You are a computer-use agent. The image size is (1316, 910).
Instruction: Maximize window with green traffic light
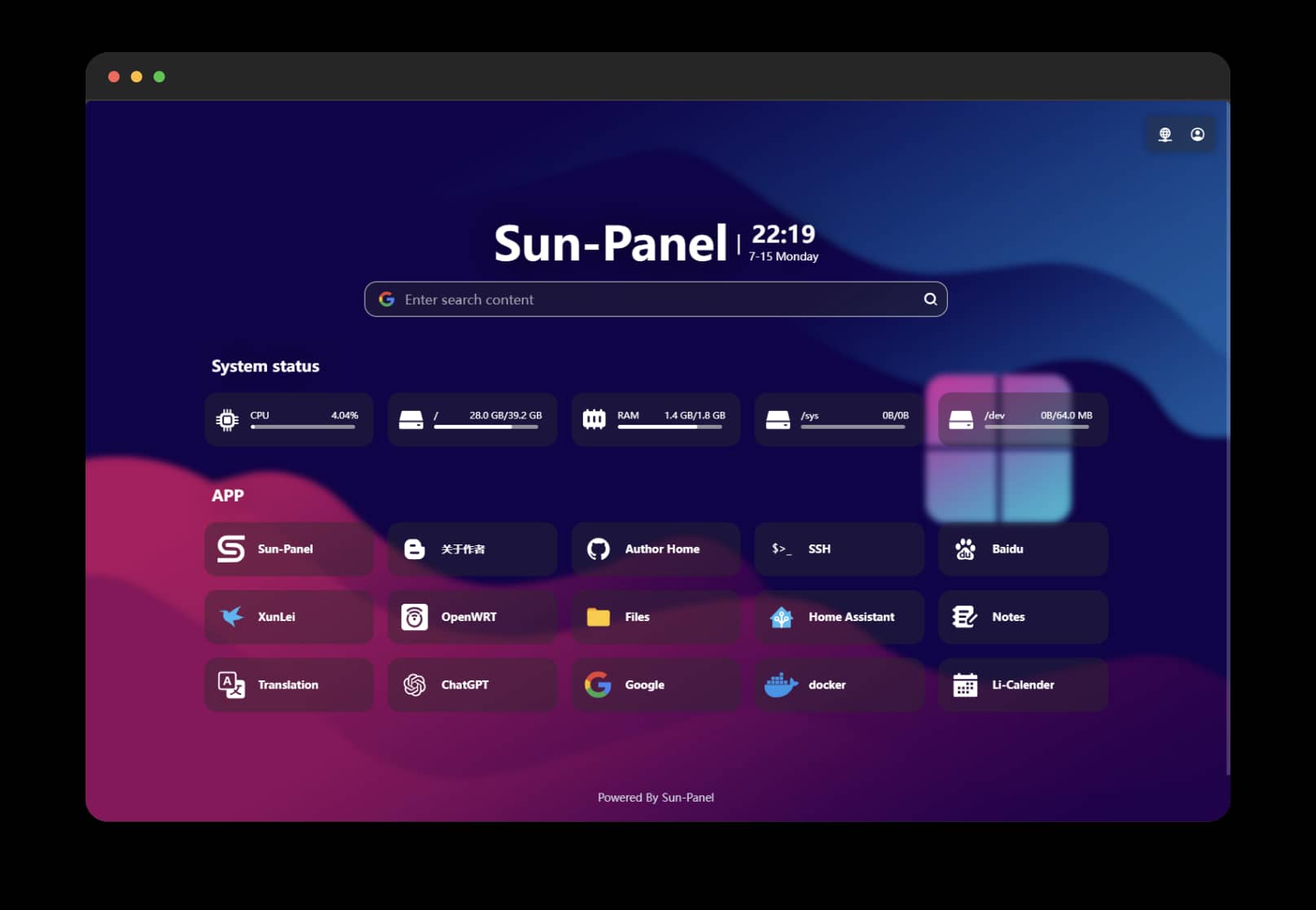coord(160,77)
